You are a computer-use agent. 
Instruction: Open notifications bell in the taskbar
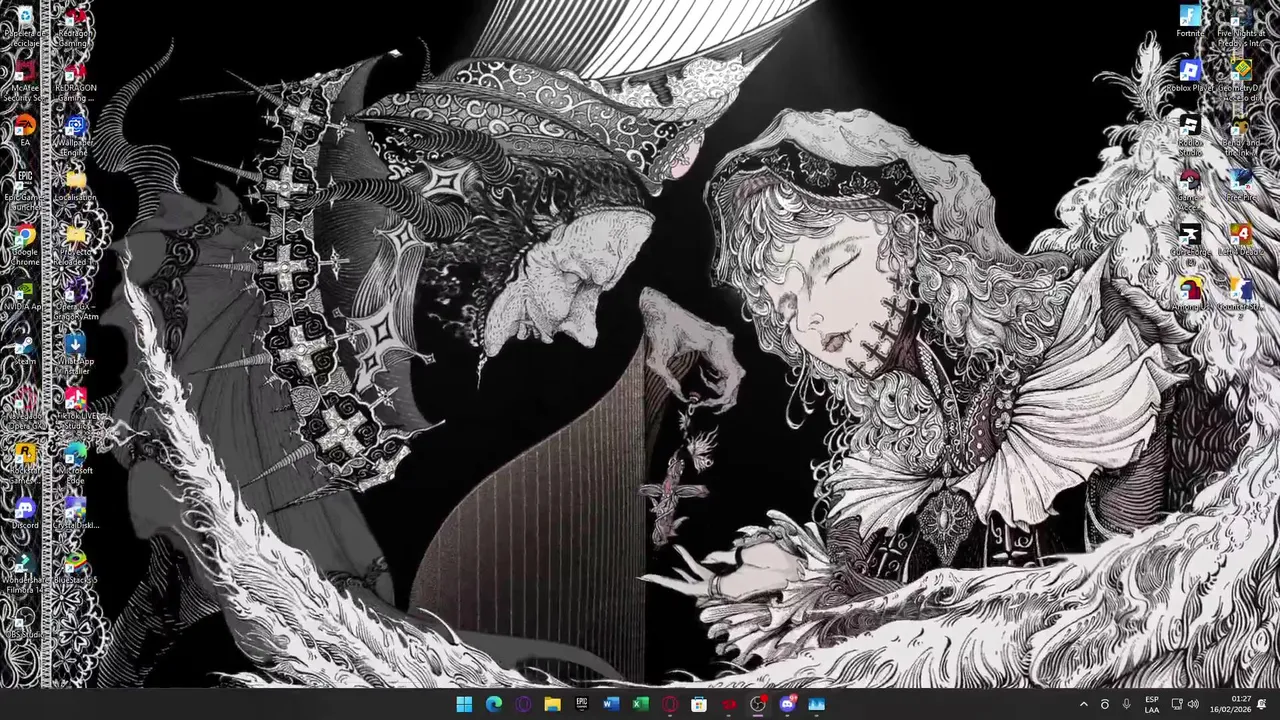(1263, 704)
